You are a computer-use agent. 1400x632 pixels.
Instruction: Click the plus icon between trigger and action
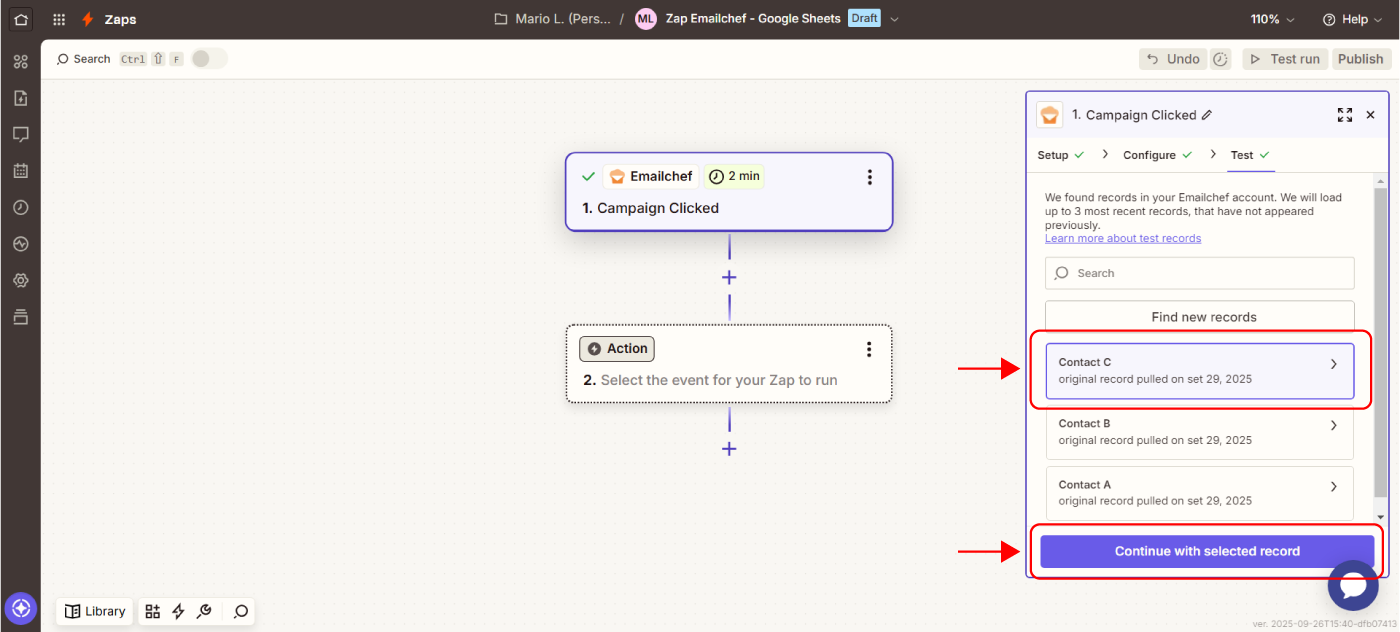tap(729, 277)
